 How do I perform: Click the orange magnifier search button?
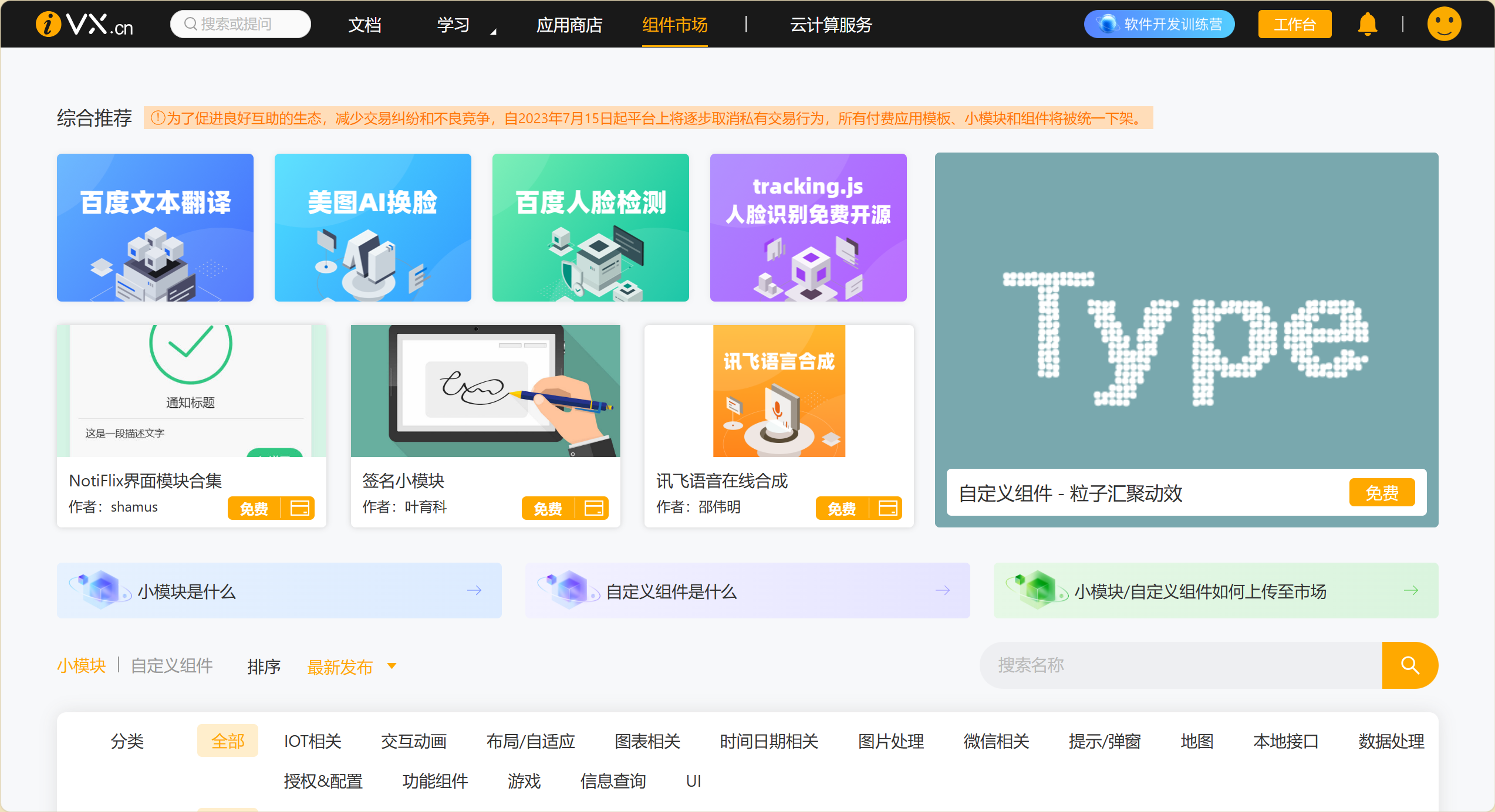(x=1409, y=665)
